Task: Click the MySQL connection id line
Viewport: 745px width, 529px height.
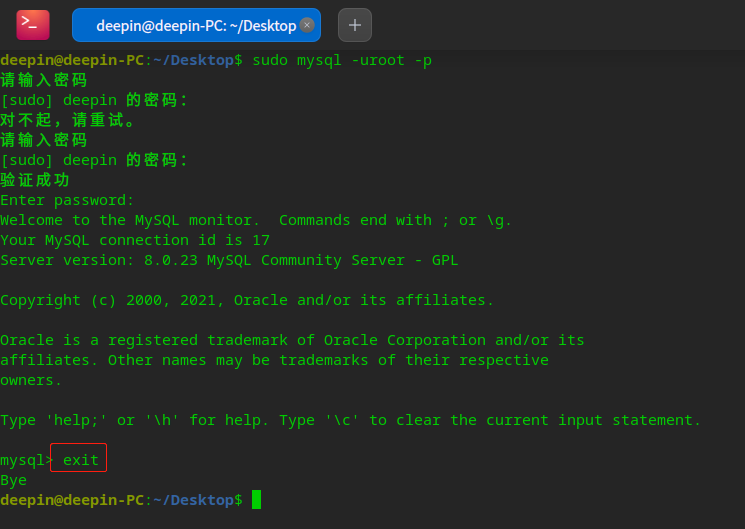Action: point(135,240)
